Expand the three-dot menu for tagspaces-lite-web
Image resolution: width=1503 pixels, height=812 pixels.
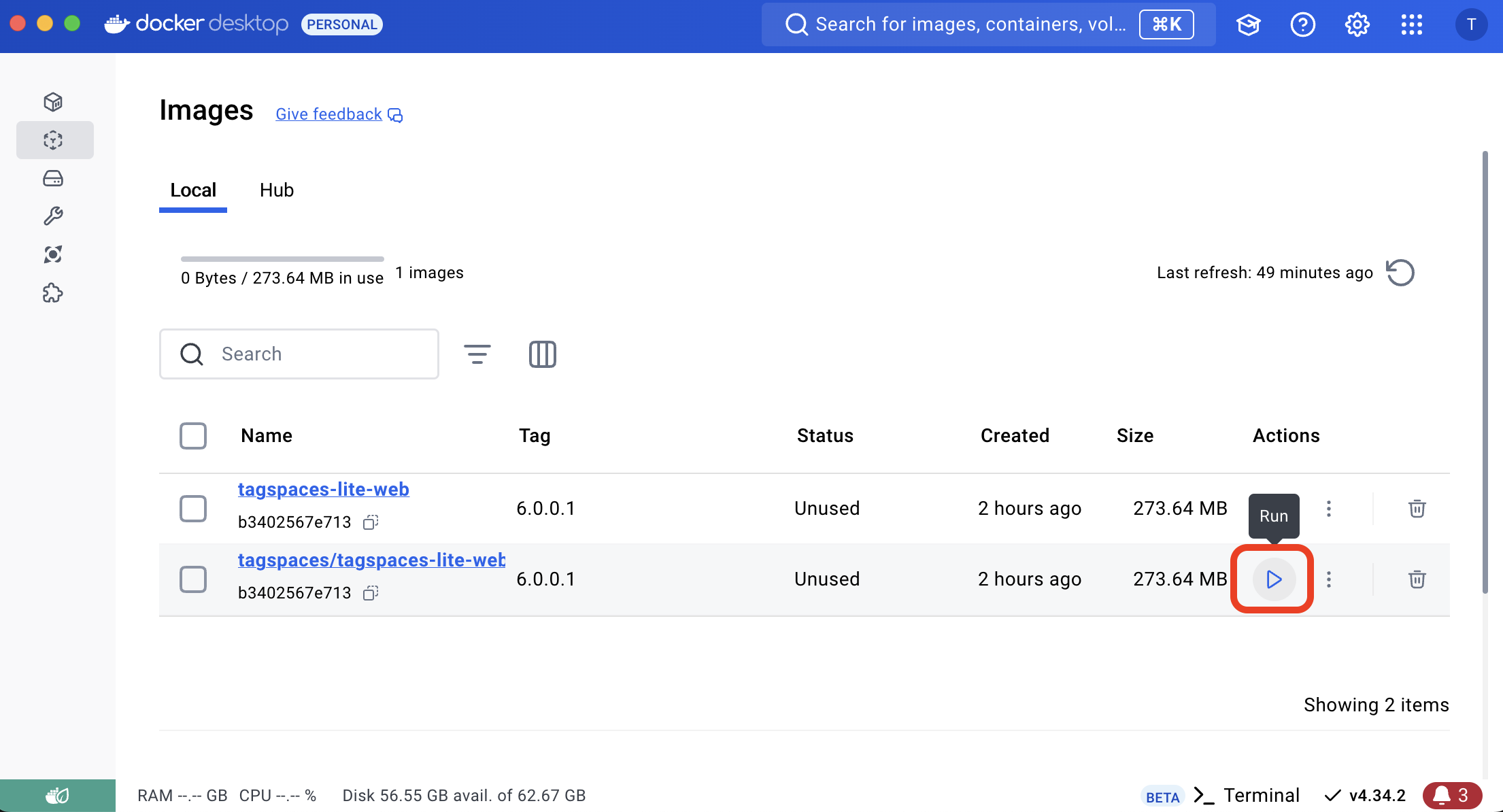(1328, 508)
